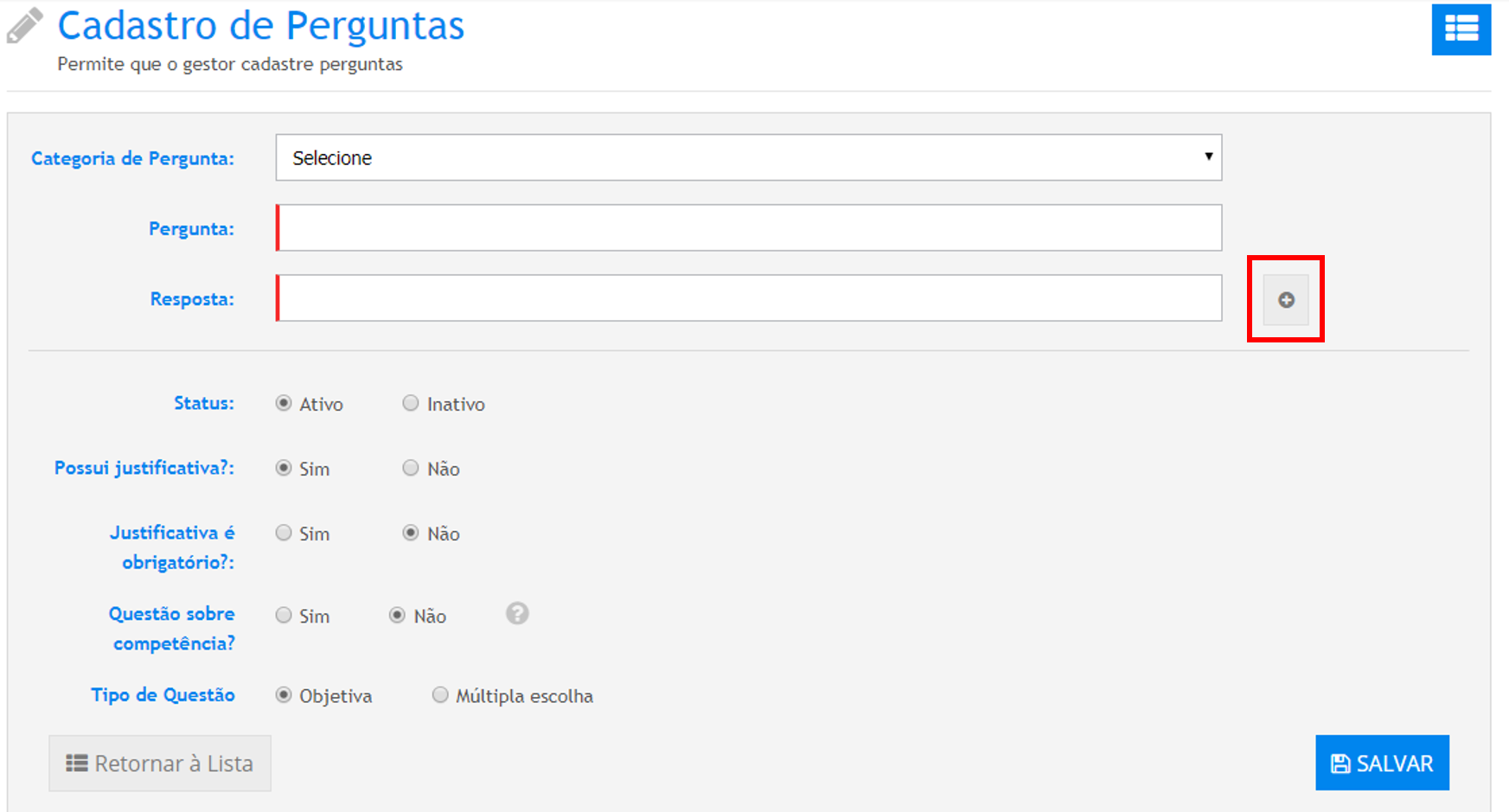Select Inativo status radio button

[411, 404]
